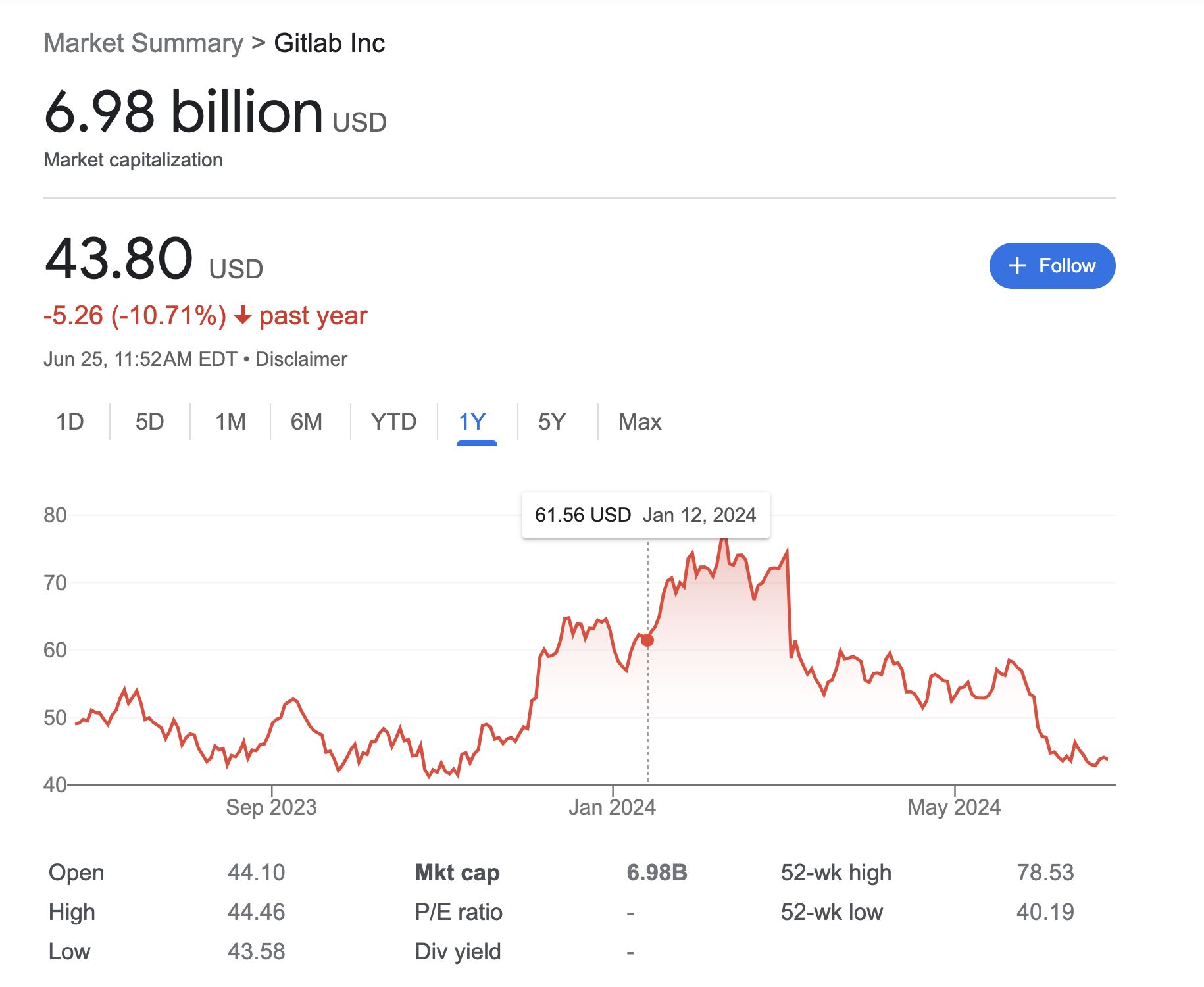Select the Max time range tab
The width and height of the screenshot is (1204, 987).
tap(640, 422)
